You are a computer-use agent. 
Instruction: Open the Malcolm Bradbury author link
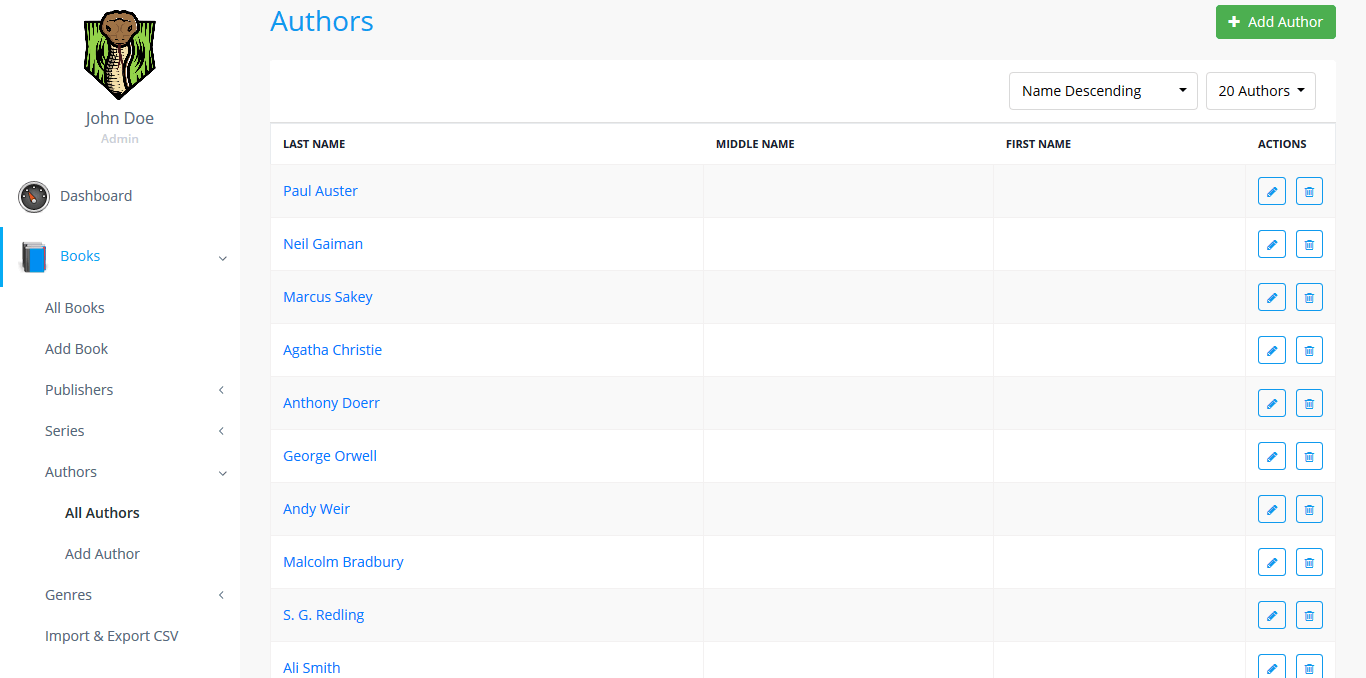click(343, 562)
